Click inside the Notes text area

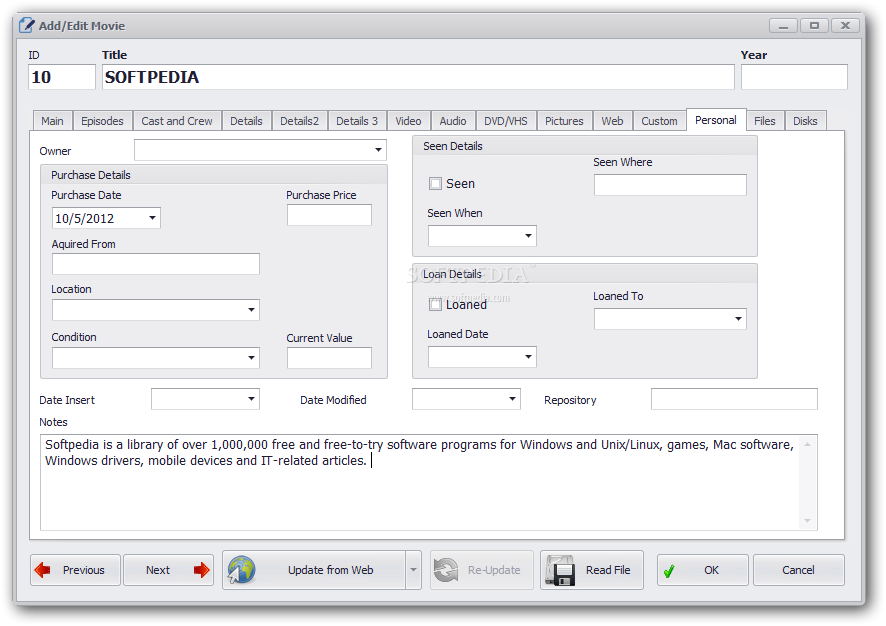pos(420,482)
